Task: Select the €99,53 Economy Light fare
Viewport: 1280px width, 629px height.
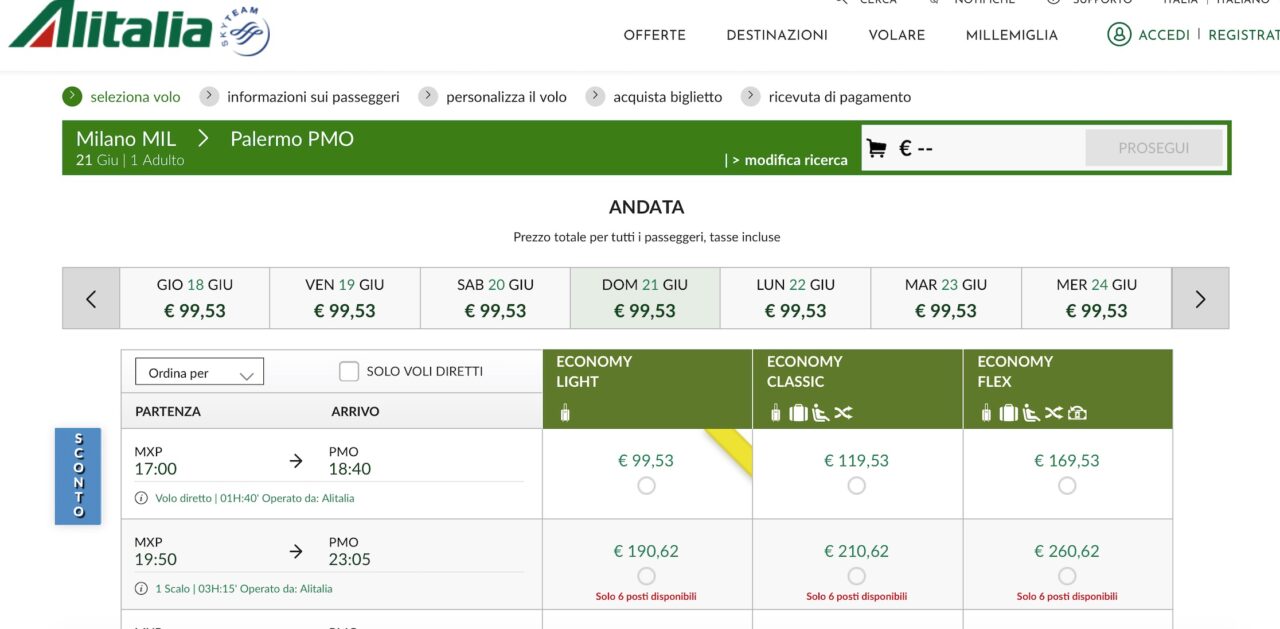Action: pyautogui.click(x=646, y=486)
